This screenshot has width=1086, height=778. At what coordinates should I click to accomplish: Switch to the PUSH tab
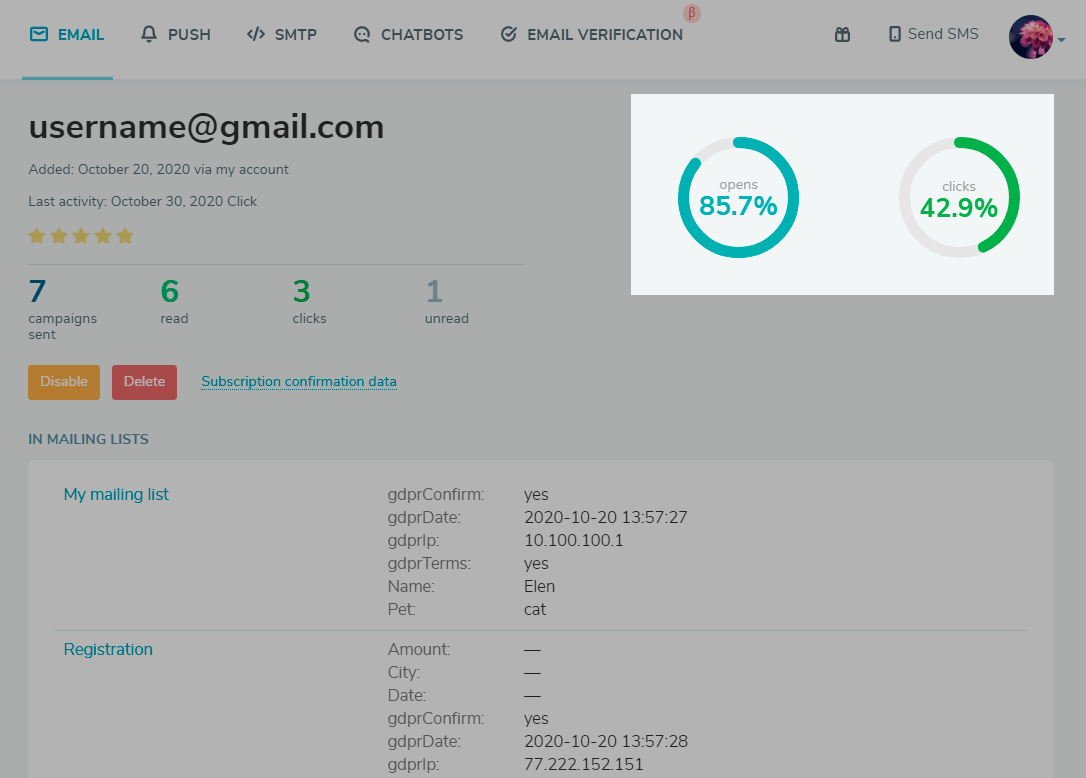click(x=188, y=34)
